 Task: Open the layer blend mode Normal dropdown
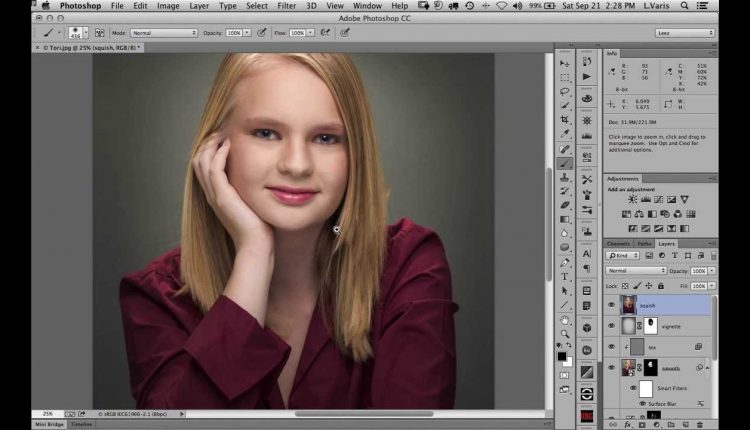[x=636, y=271]
